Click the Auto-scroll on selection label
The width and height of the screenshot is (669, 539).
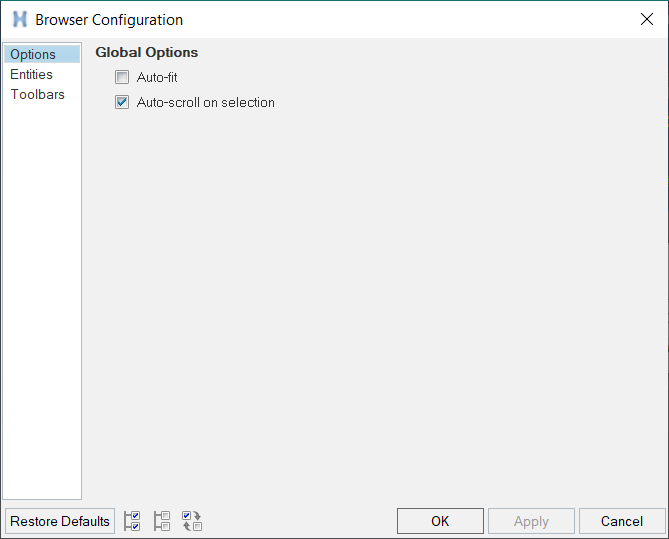point(205,102)
